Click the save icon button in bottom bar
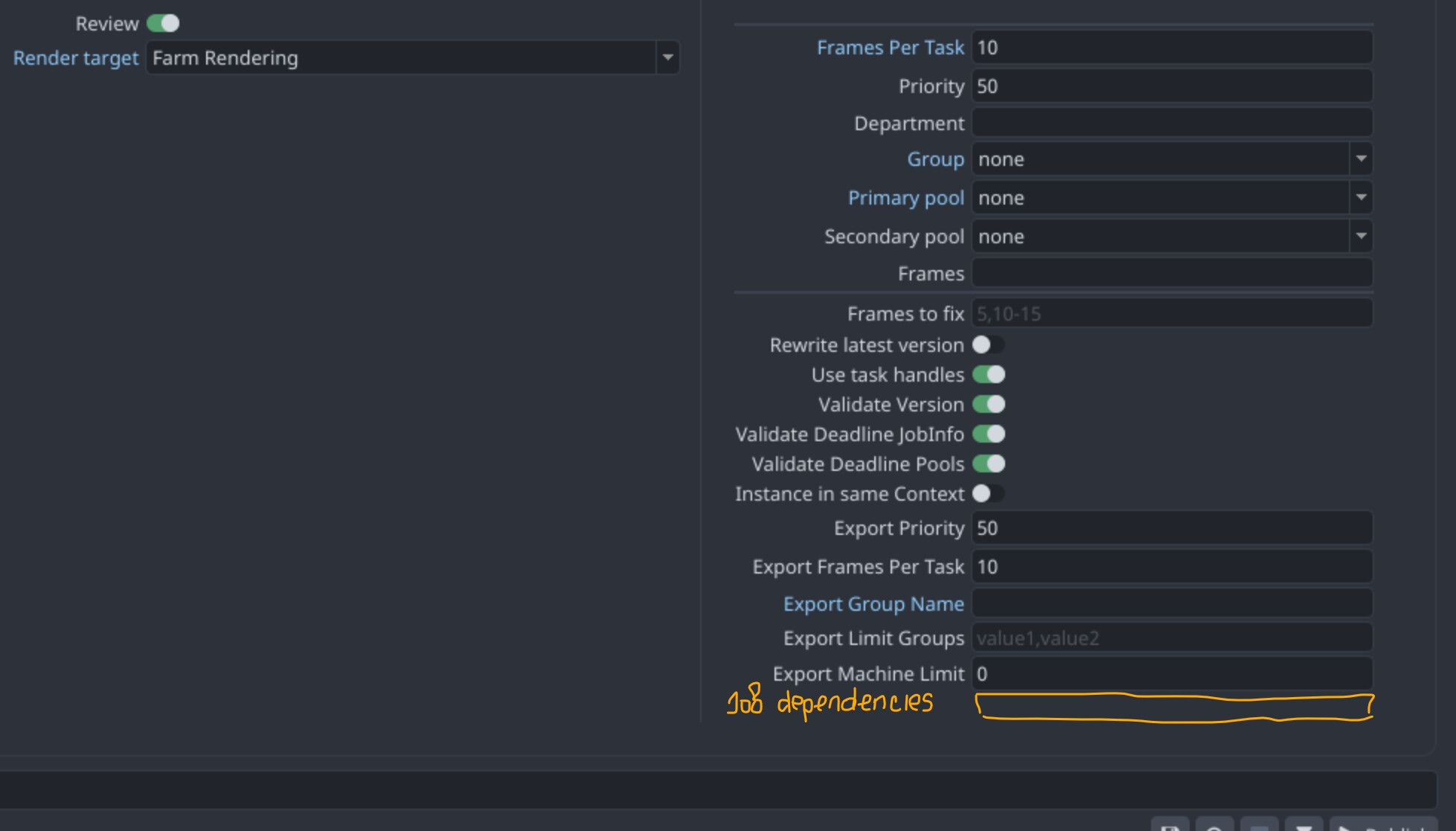1456x831 pixels. click(1170, 824)
